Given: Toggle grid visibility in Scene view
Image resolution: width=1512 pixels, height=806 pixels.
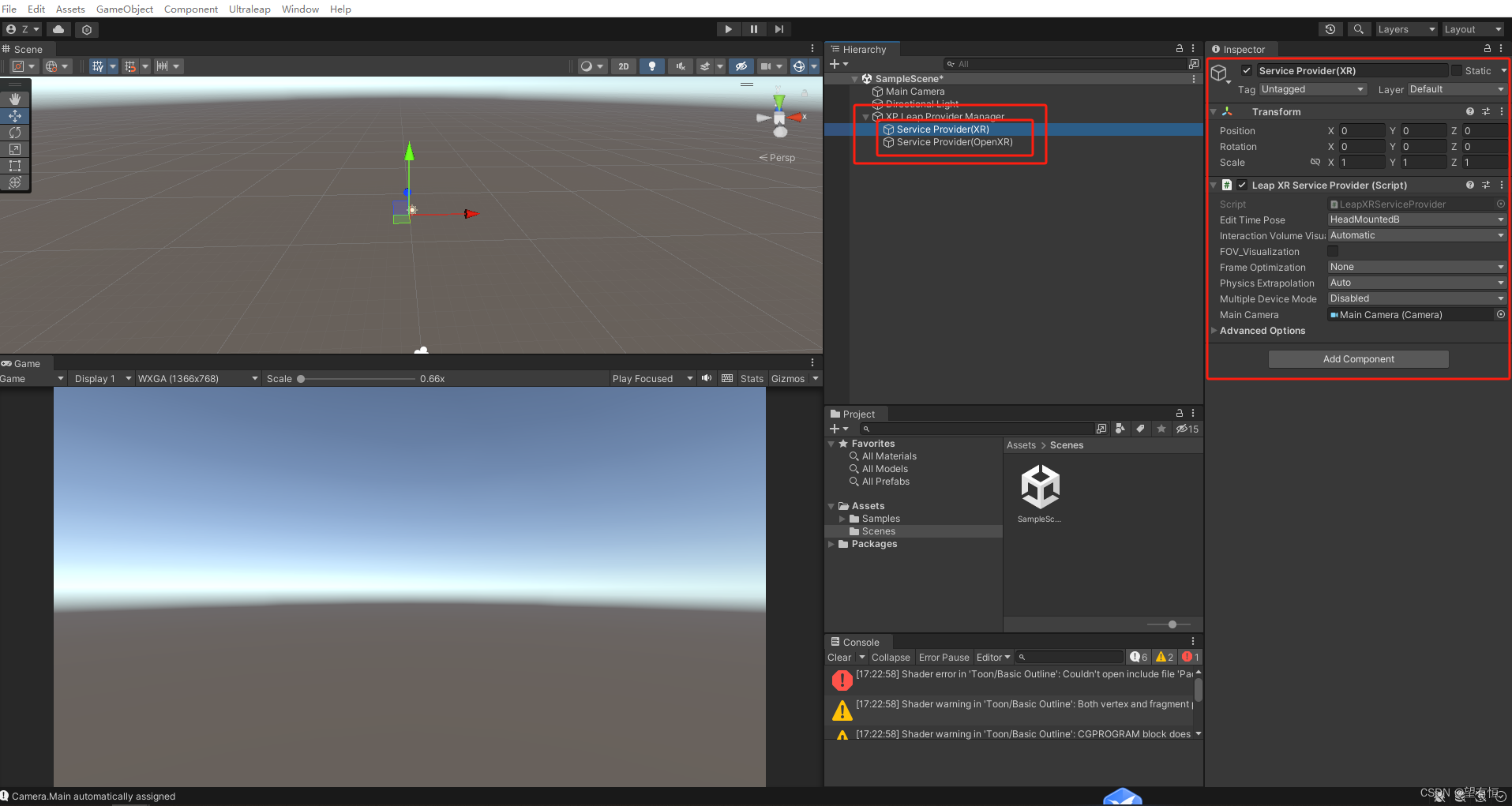Looking at the screenshot, I should (x=98, y=66).
